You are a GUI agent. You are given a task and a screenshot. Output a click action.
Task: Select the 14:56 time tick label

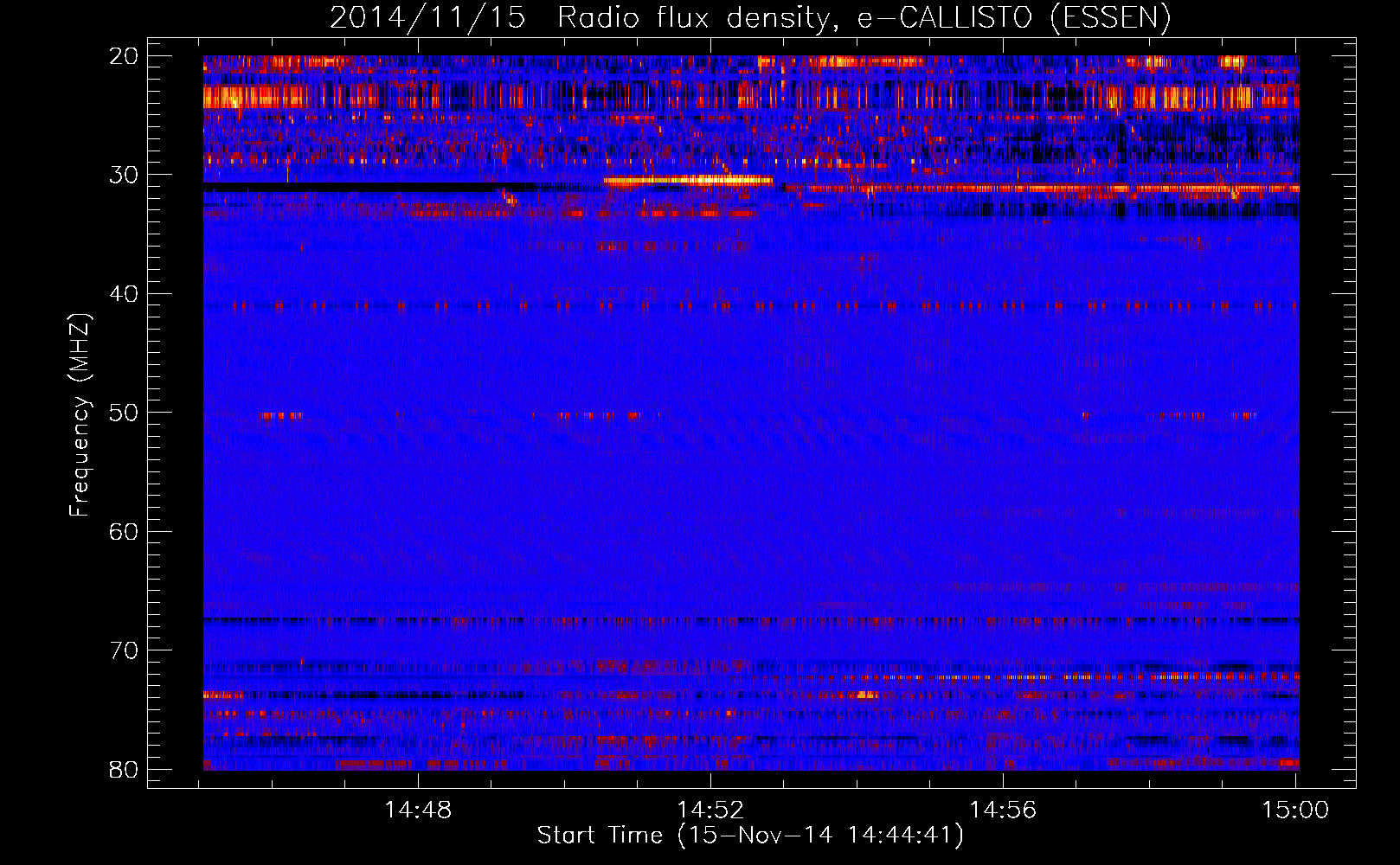1003,811
